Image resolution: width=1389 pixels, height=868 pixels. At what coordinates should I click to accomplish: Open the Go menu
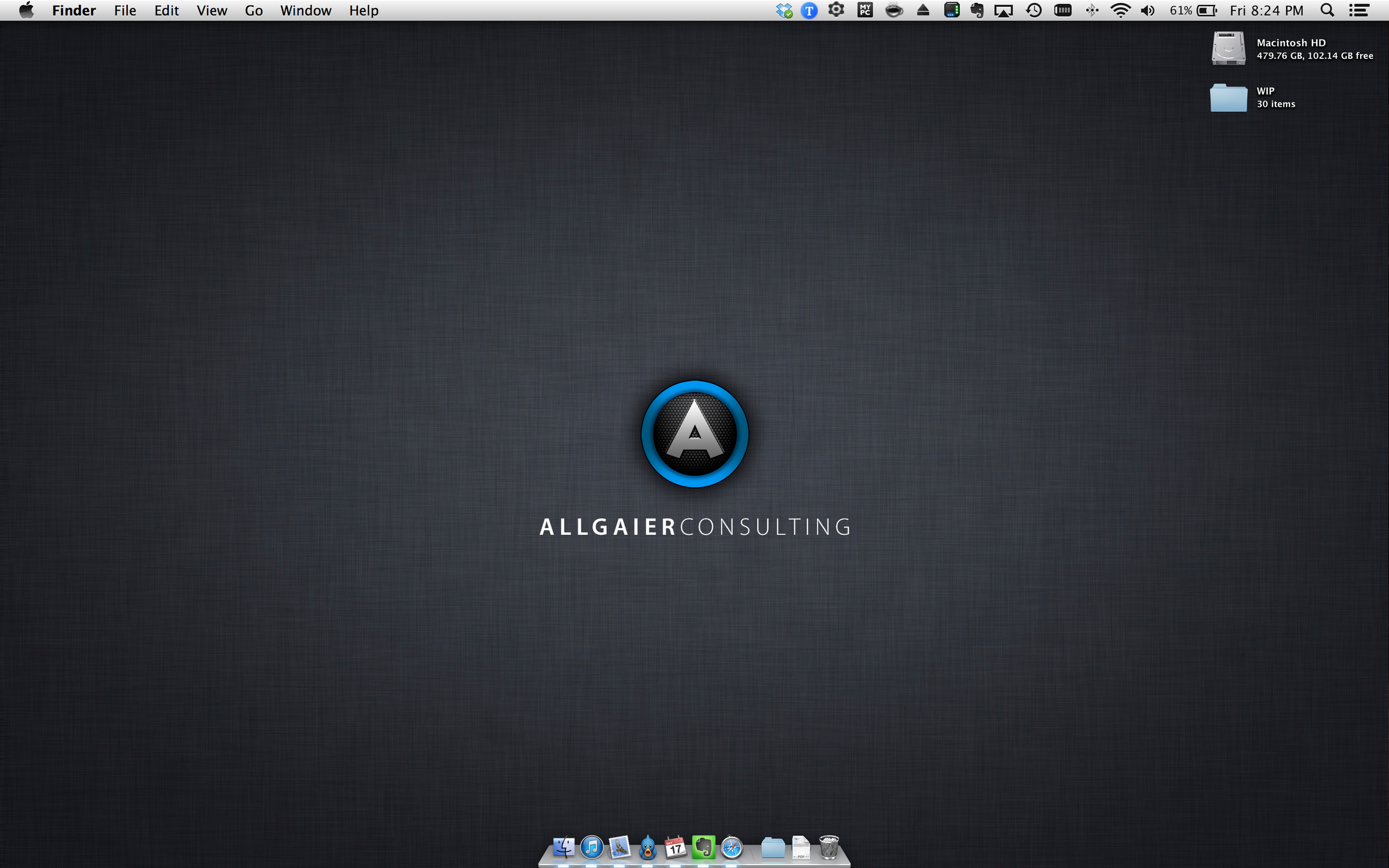tap(254, 11)
